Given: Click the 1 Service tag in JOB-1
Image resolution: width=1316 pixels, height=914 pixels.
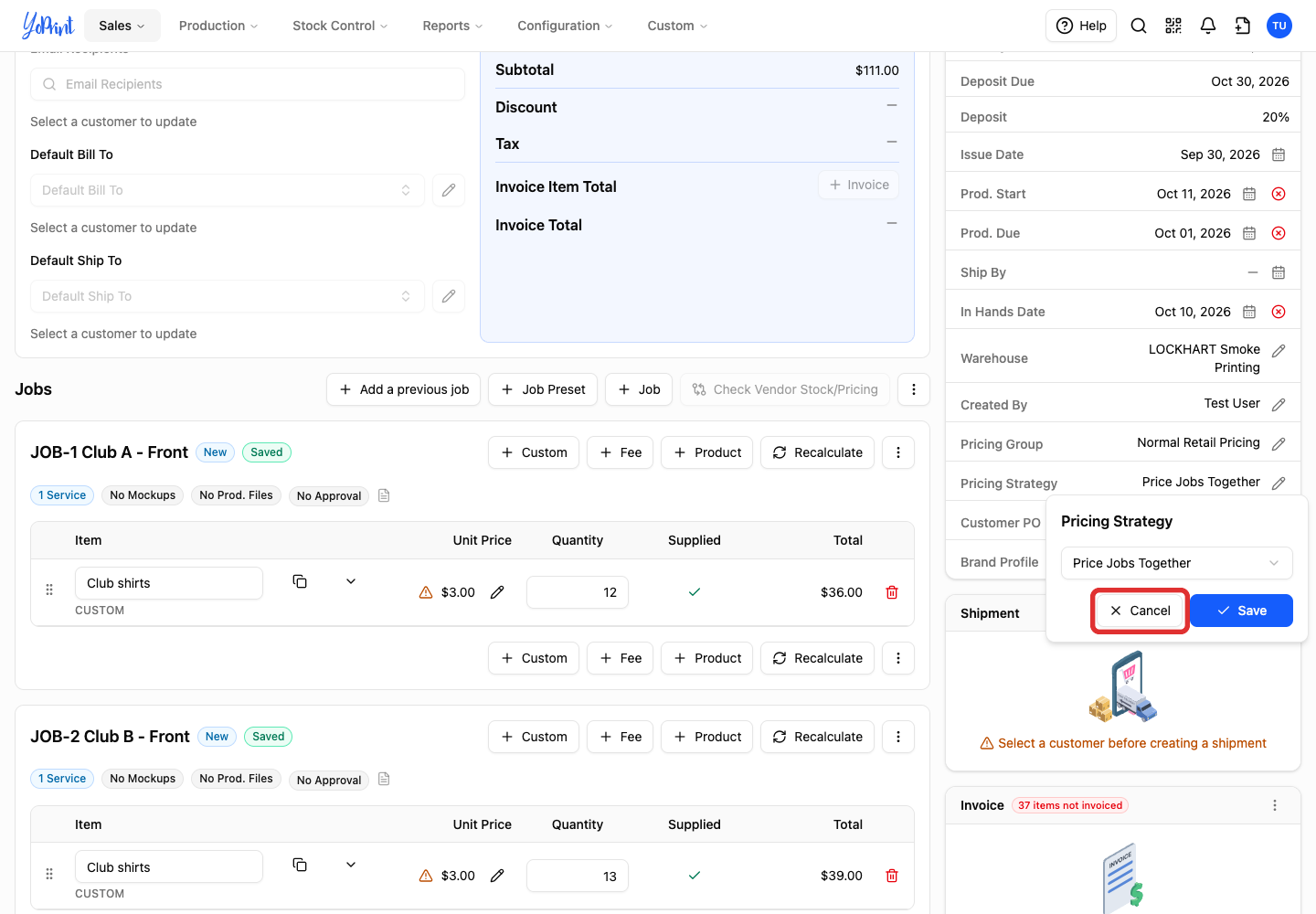Looking at the screenshot, I should coord(62,495).
